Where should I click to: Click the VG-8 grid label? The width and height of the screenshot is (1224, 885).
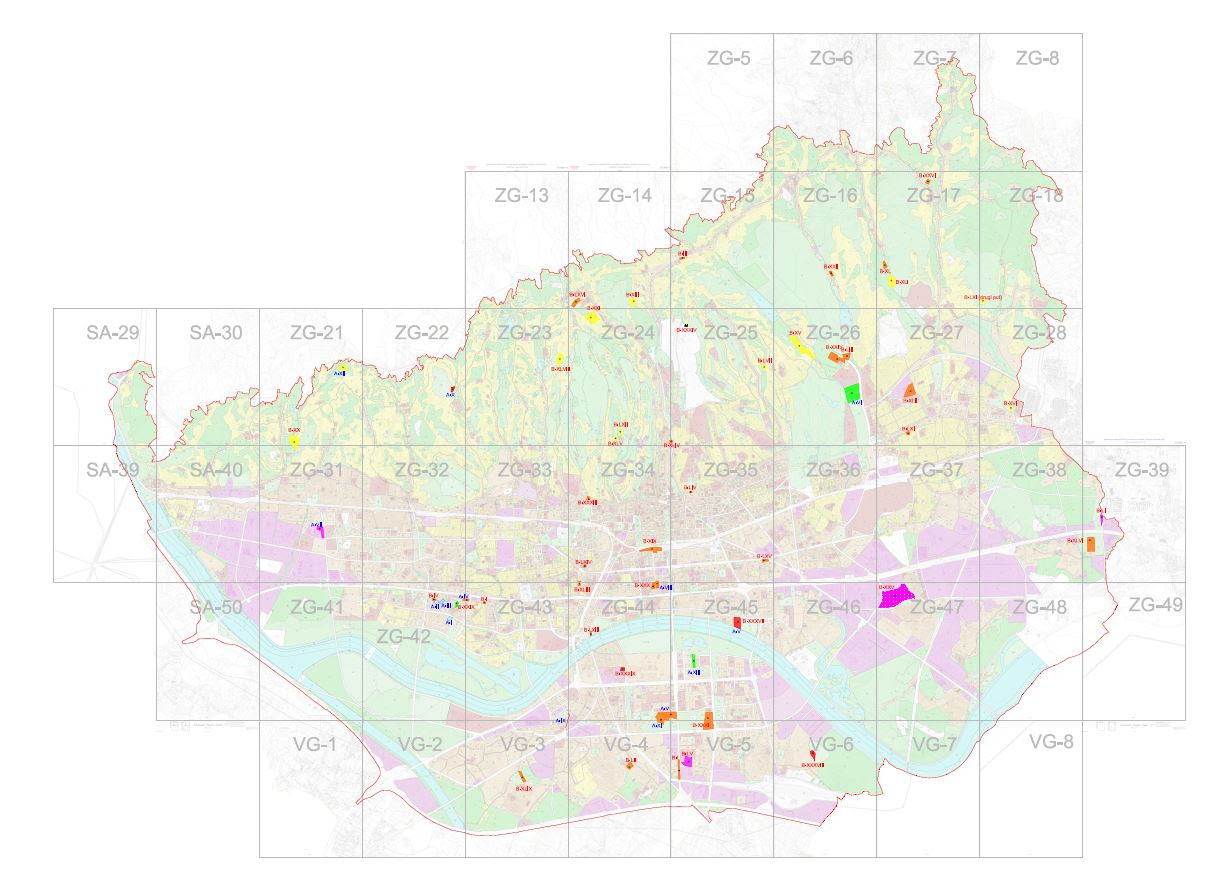tap(1052, 741)
